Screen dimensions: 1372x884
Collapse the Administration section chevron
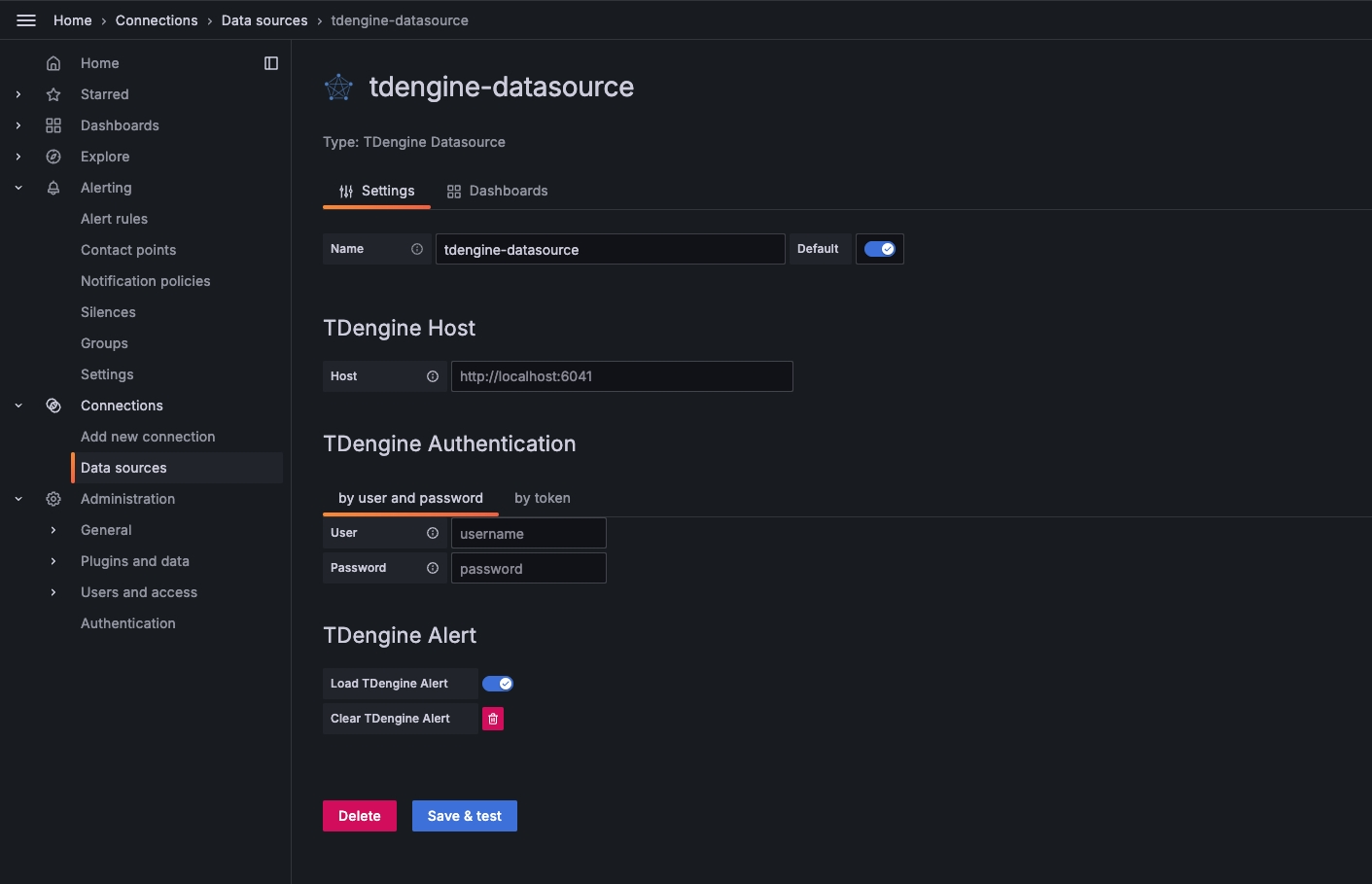pyautogui.click(x=18, y=499)
